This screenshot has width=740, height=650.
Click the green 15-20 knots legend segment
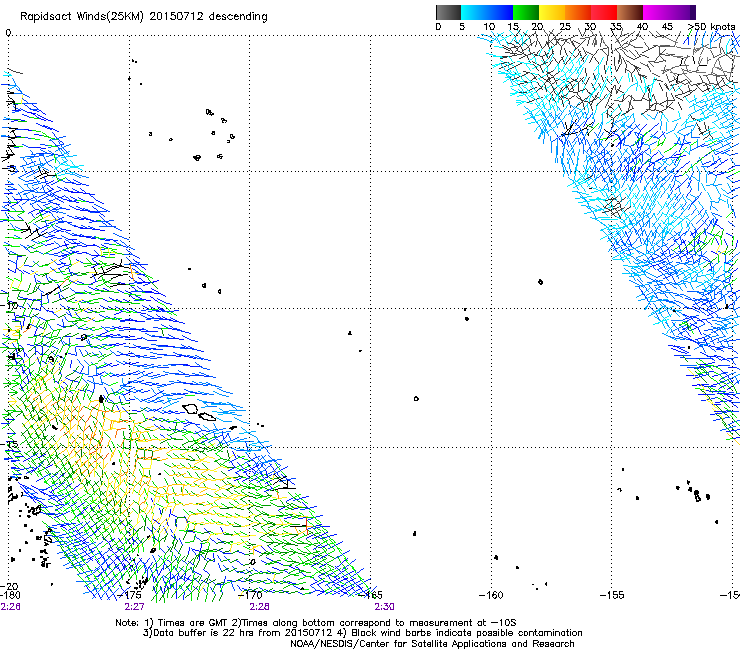(526, 12)
